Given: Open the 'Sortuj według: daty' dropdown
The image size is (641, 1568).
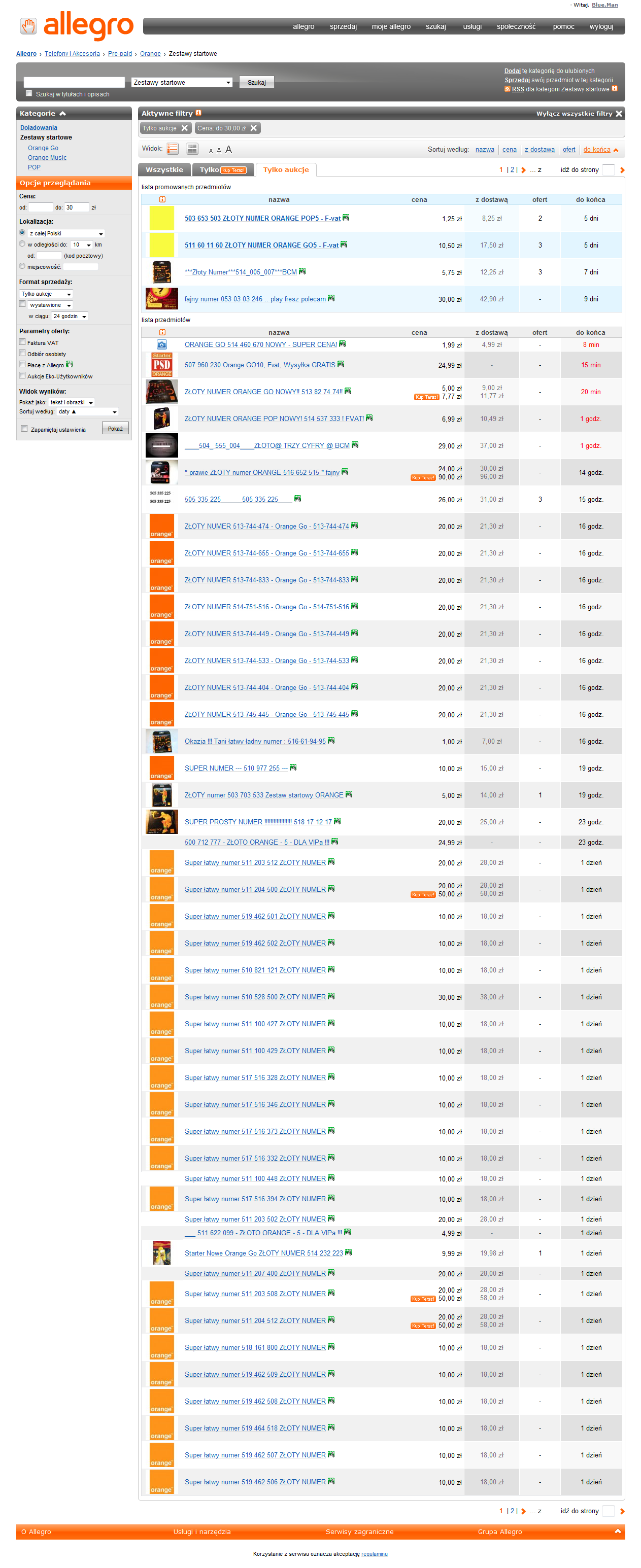Looking at the screenshot, I should [88, 412].
